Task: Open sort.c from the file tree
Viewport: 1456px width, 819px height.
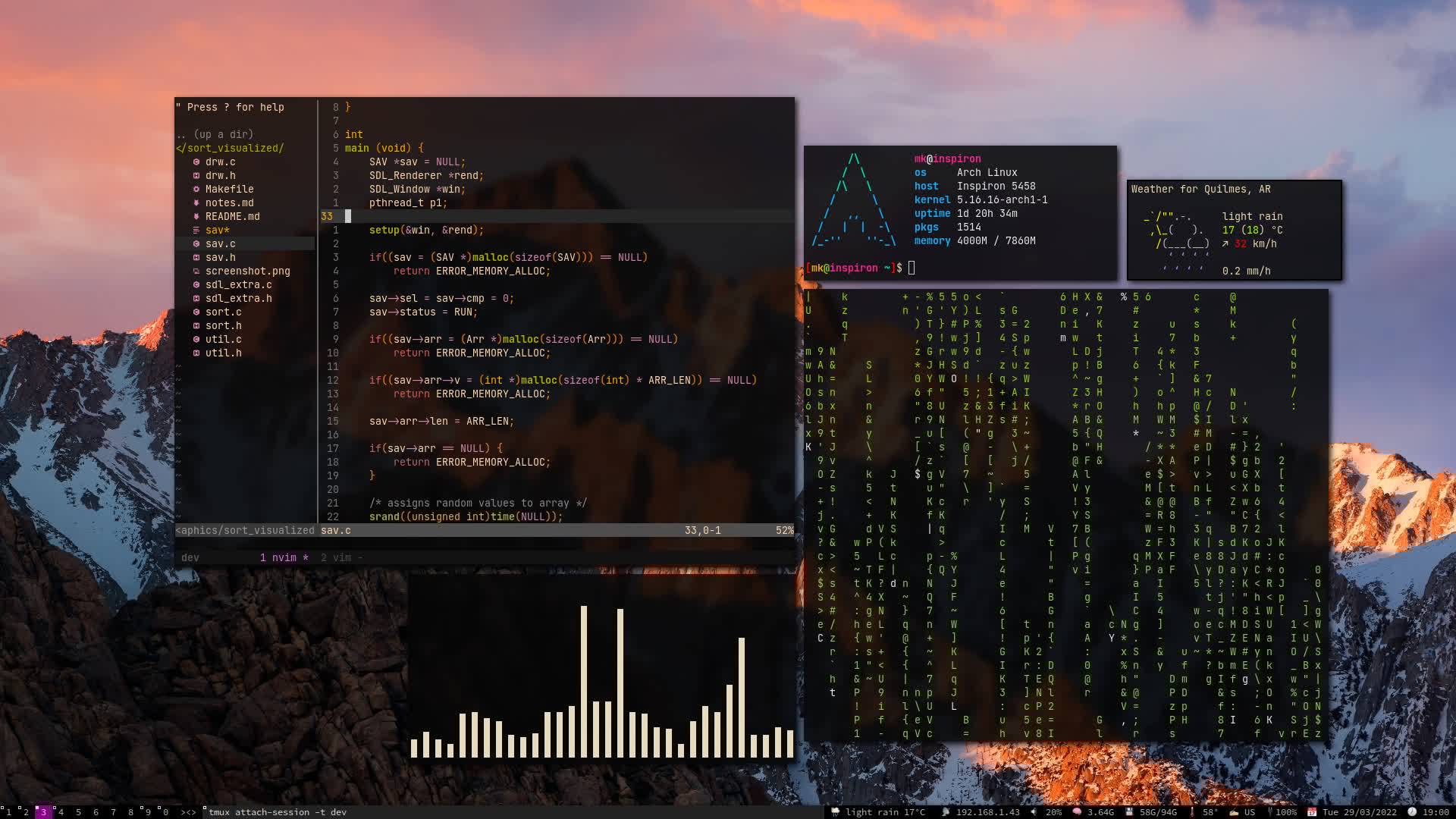Action: 223,312
